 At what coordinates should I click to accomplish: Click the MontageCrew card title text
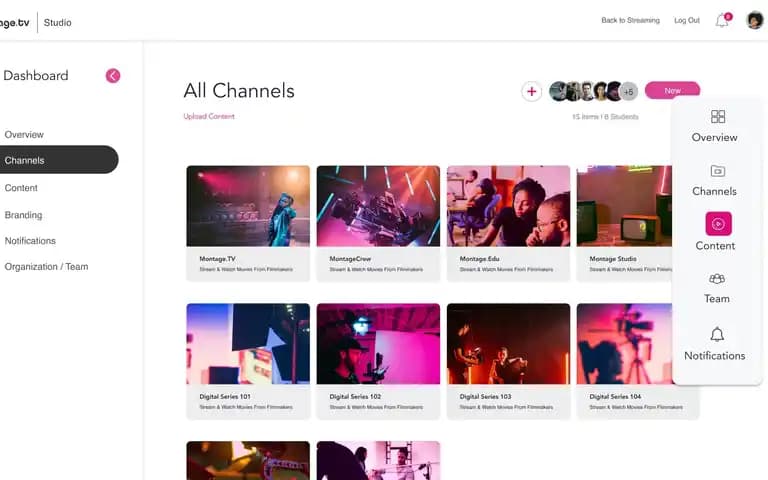350,259
